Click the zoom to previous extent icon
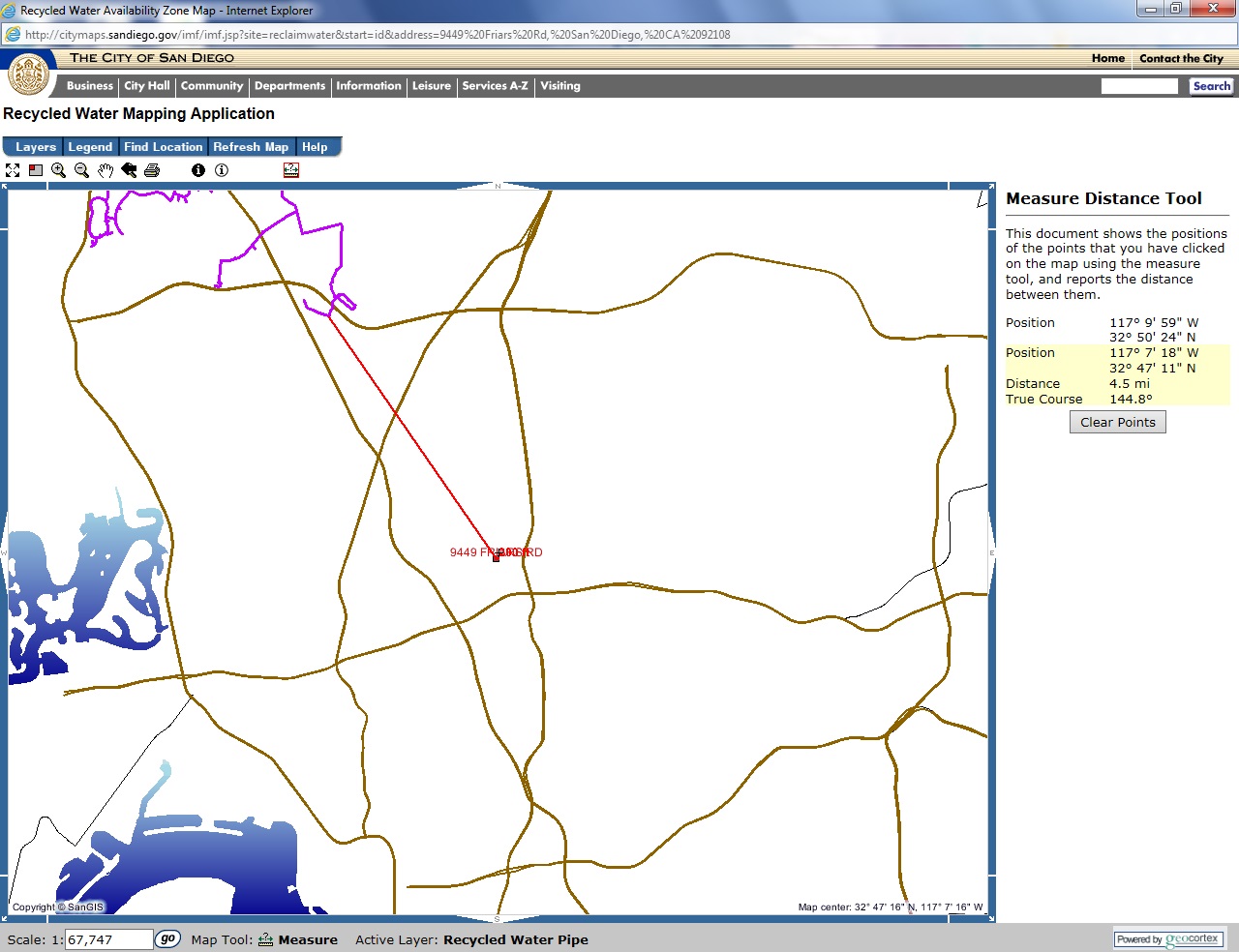Image resolution: width=1239 pixels, height=952 pixels. pyautogui.click(x=129, y=170)
